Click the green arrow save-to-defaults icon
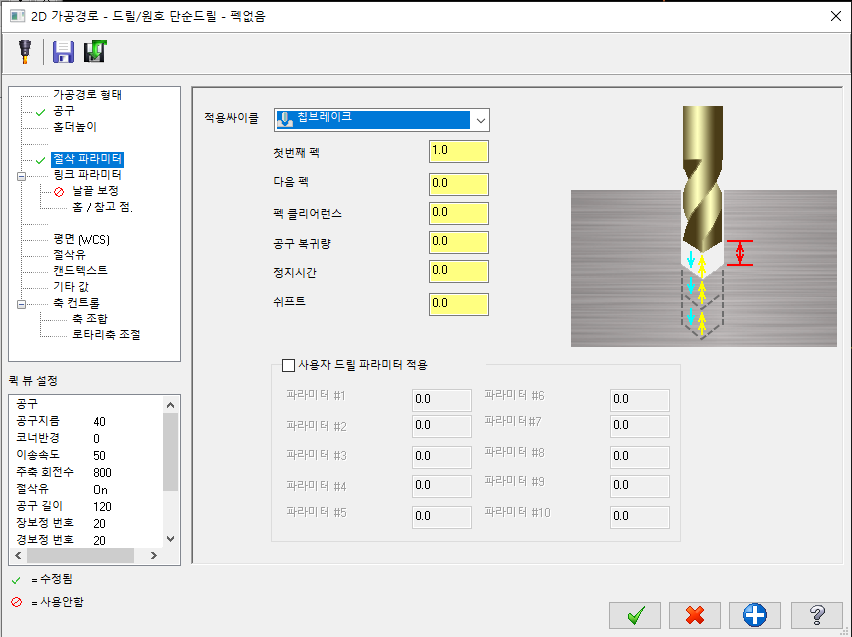 coord(95,52)
